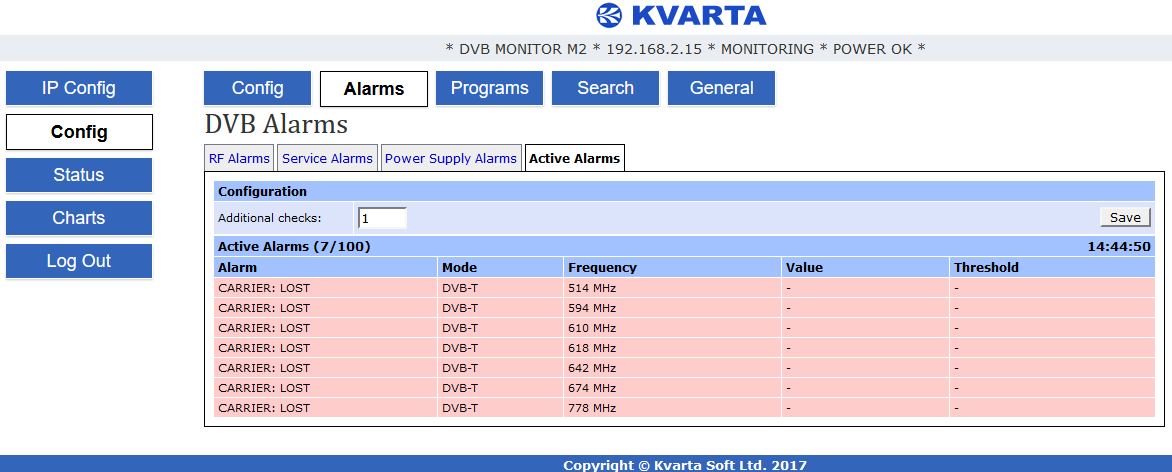
Task: Click the 642 MHz frequency cell
Action: (673, 368)
